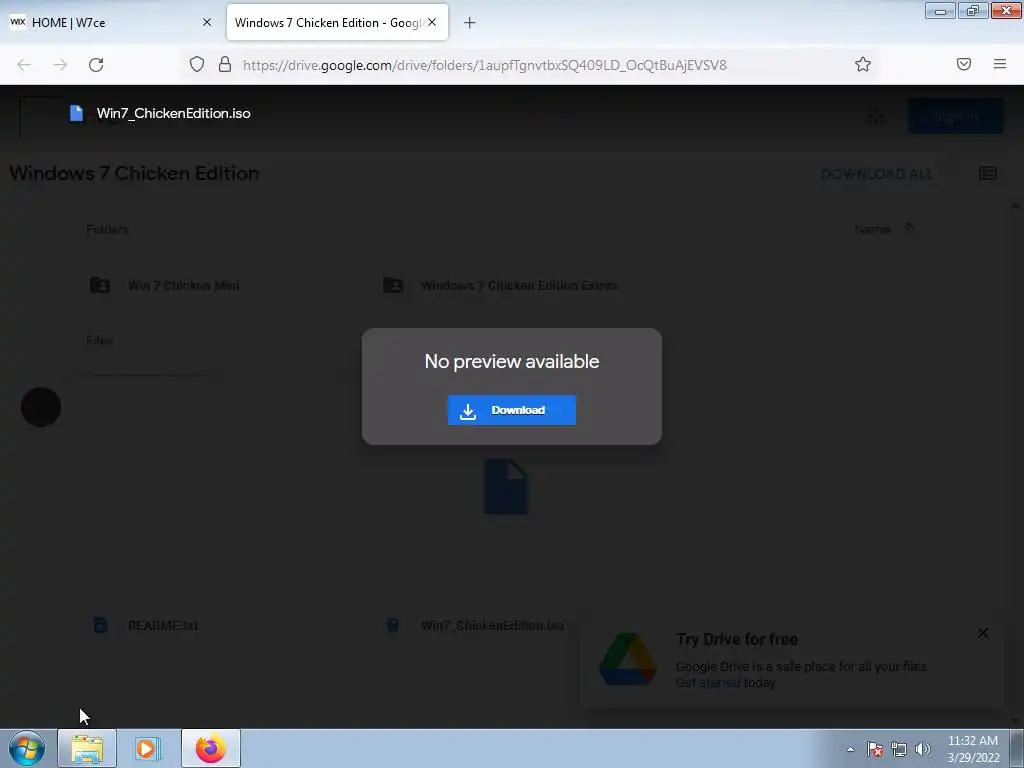This screenshot has height=768, width=1024.
Task: Save page to Pocket
Action: pos(964,64)
